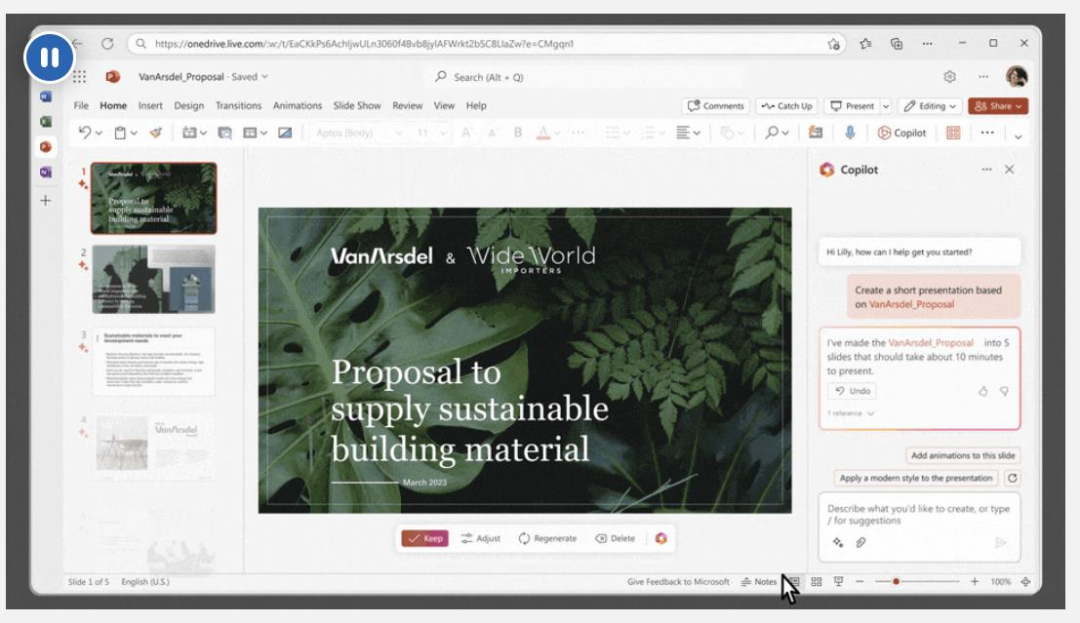The width and height of the screenshot is (1080, 623).
Task: Click the Copilot button in the ribbon
Action: coord(902,133)
